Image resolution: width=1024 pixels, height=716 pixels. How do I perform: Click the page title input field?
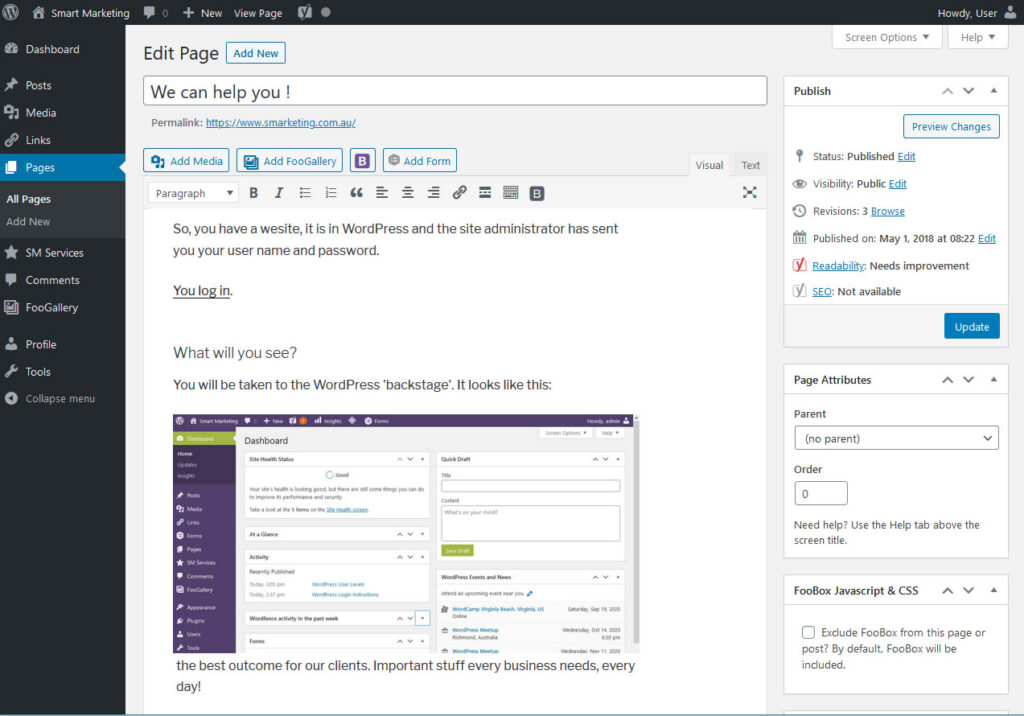point(455,92)
